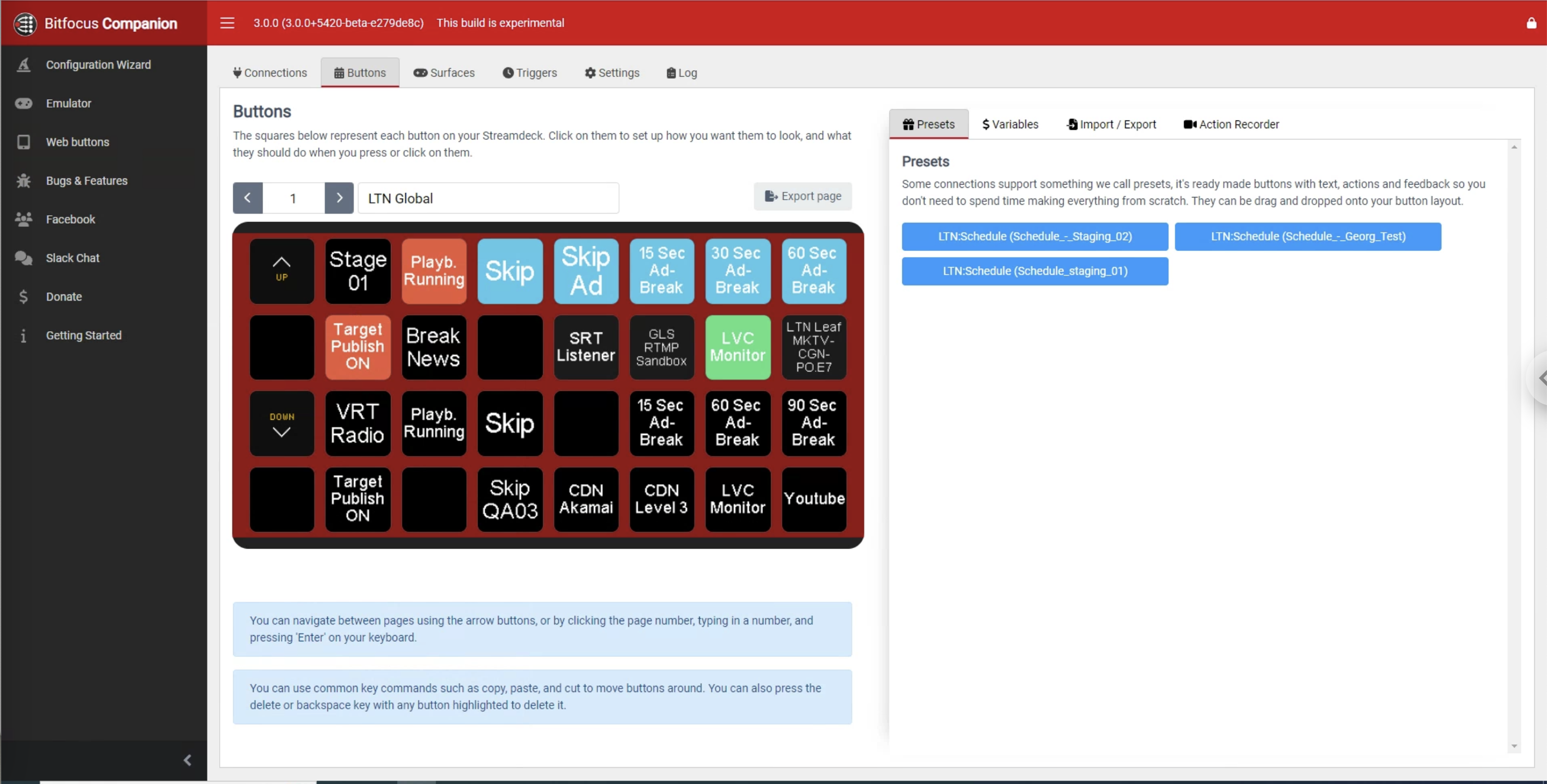This screenshot has height=784, width=1547.
Task: Select the LTN:Schedule (Schedule_-_Georg_Test) preset
Action: pyautogui.click(x=1307, y=236)
